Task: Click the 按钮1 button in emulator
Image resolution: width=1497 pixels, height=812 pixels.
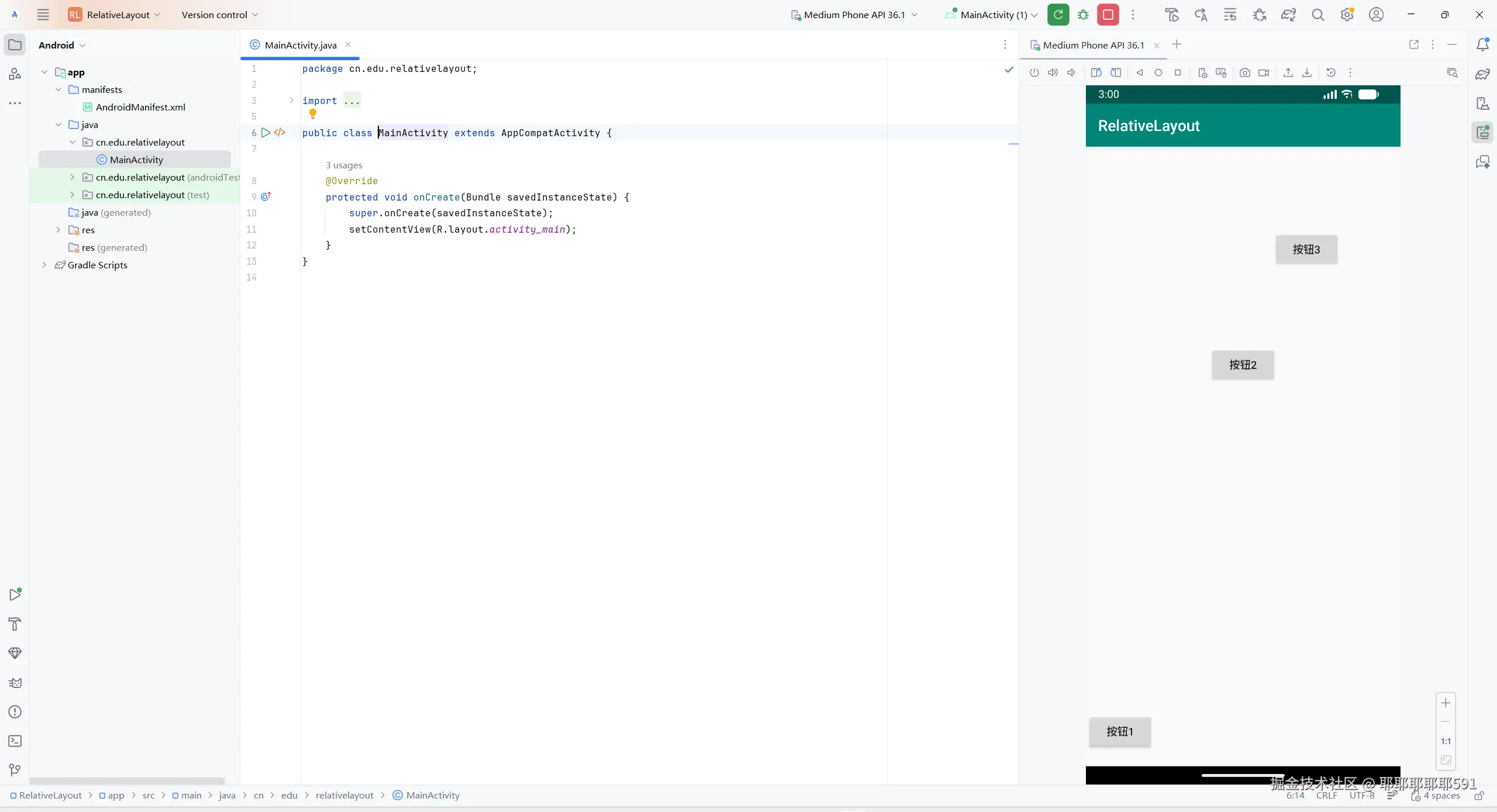Action: (1120, 731)
